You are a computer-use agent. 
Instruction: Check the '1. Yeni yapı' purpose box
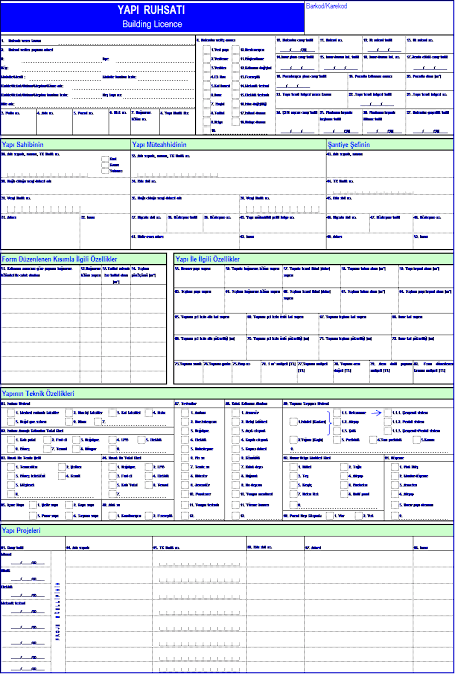pos(207,49)
